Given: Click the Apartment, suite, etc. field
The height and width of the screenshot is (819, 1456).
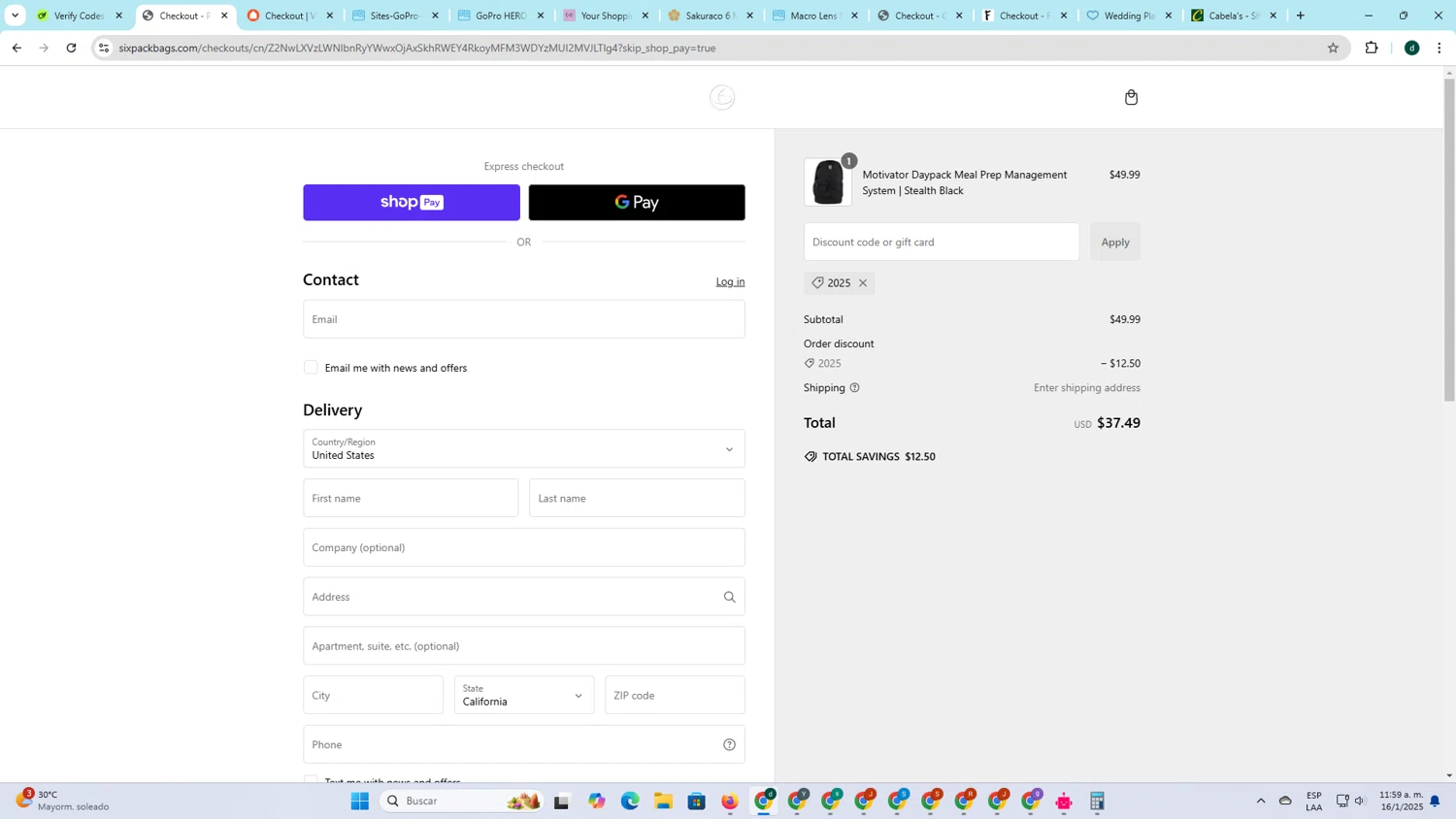Looking at the screenshot, I should pos(524,646).
